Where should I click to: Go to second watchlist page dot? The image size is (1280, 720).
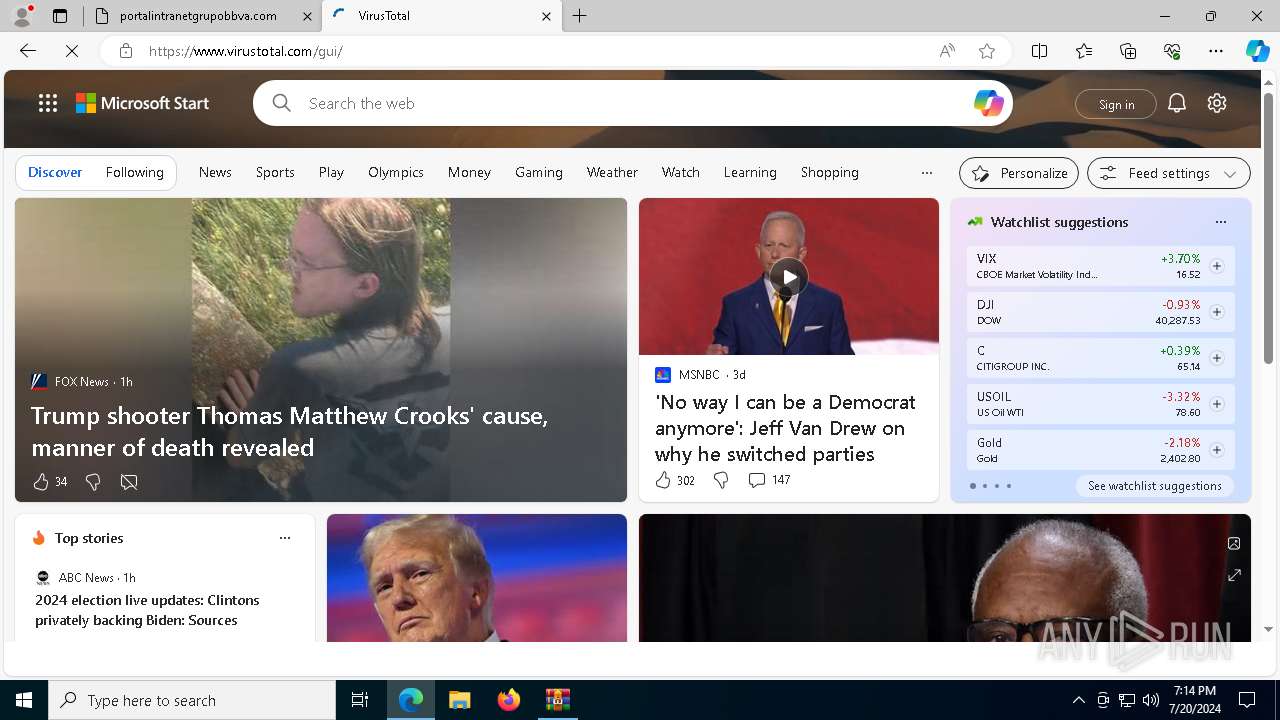coord(984,486)
